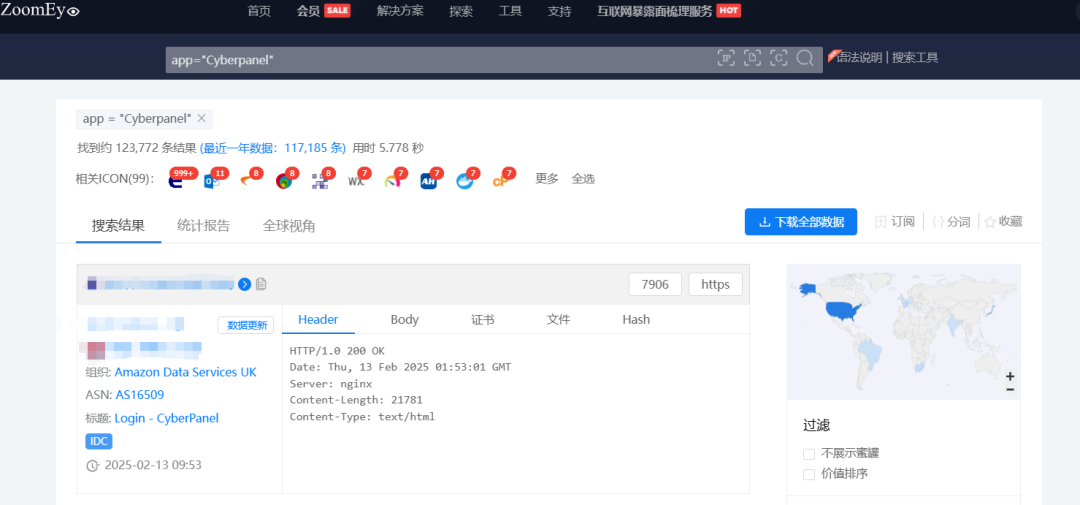Click the ZoomEye logo
The width and height of the screenshot is (1080, 505).
click(x=40, y=10)
